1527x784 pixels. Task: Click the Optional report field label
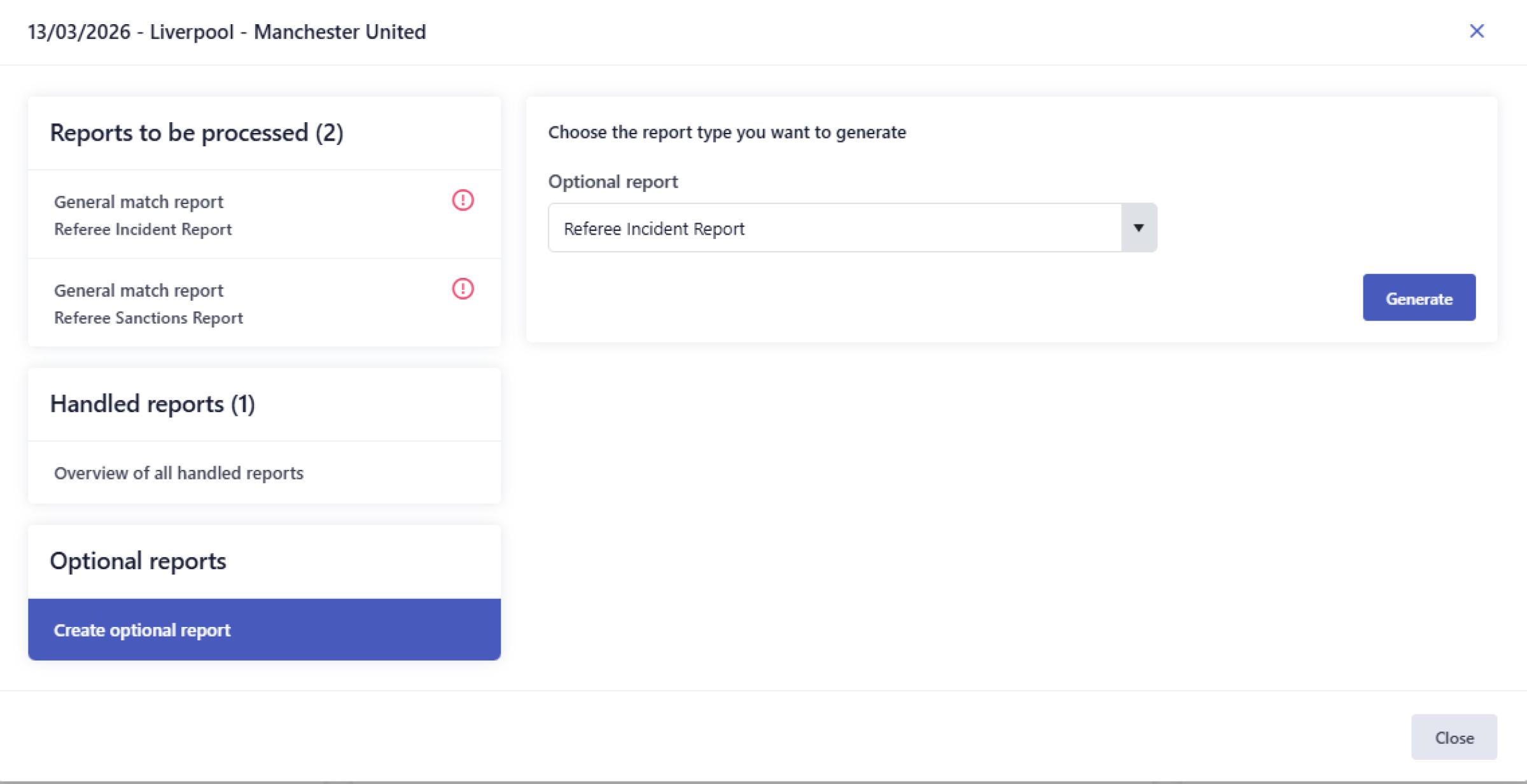click(x=613, y=182)
